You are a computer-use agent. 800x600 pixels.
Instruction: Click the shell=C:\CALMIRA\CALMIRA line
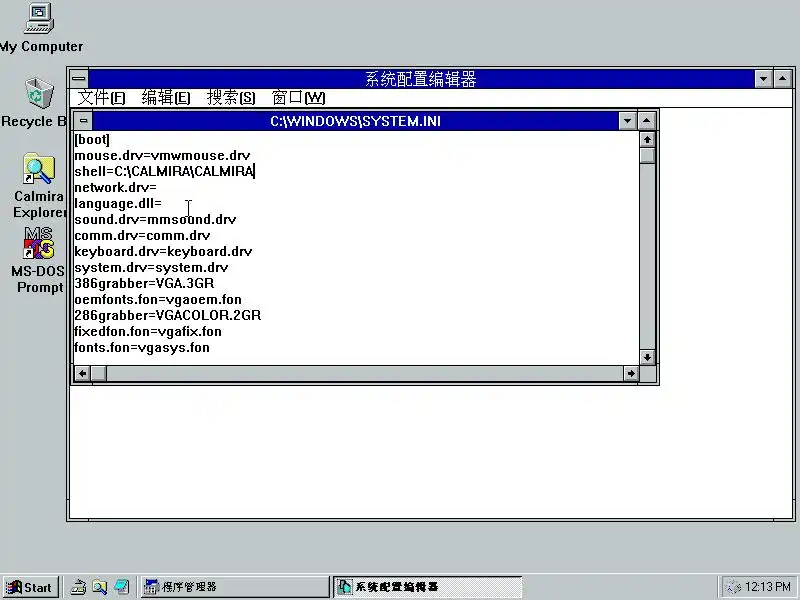point(164,171)
